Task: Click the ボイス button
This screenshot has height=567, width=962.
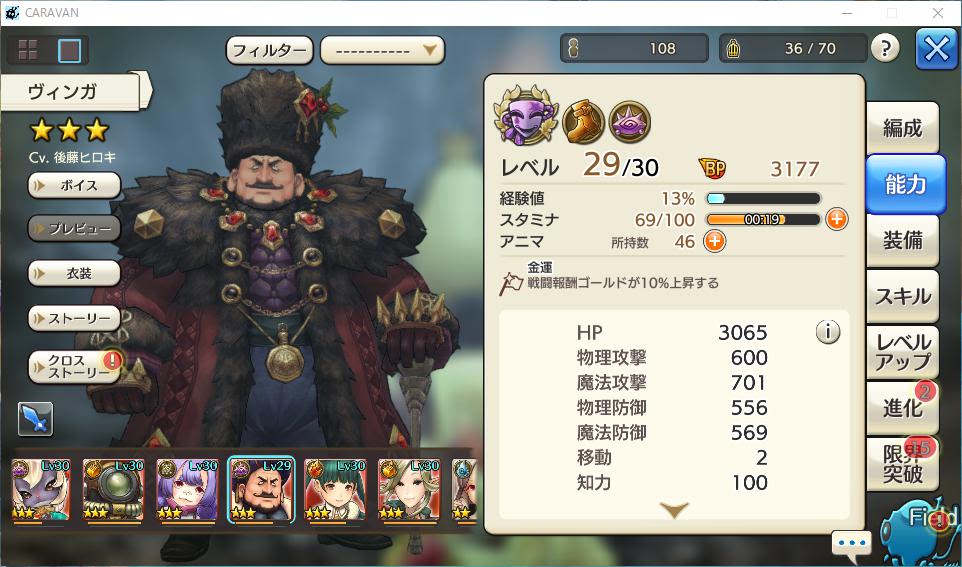Action: 74,185
